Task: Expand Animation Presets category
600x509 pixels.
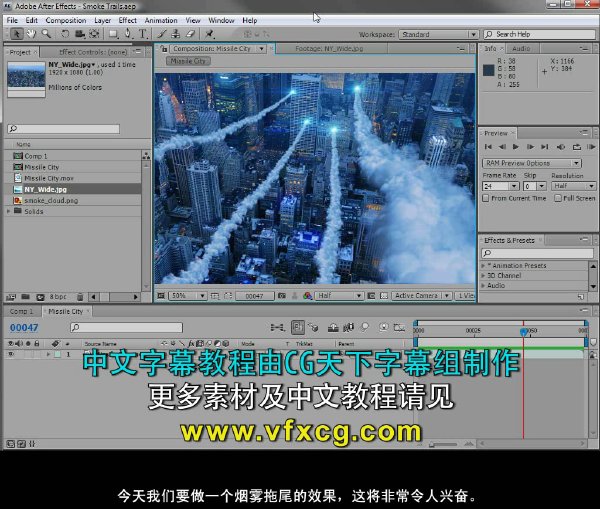Action: pos(484,265)
